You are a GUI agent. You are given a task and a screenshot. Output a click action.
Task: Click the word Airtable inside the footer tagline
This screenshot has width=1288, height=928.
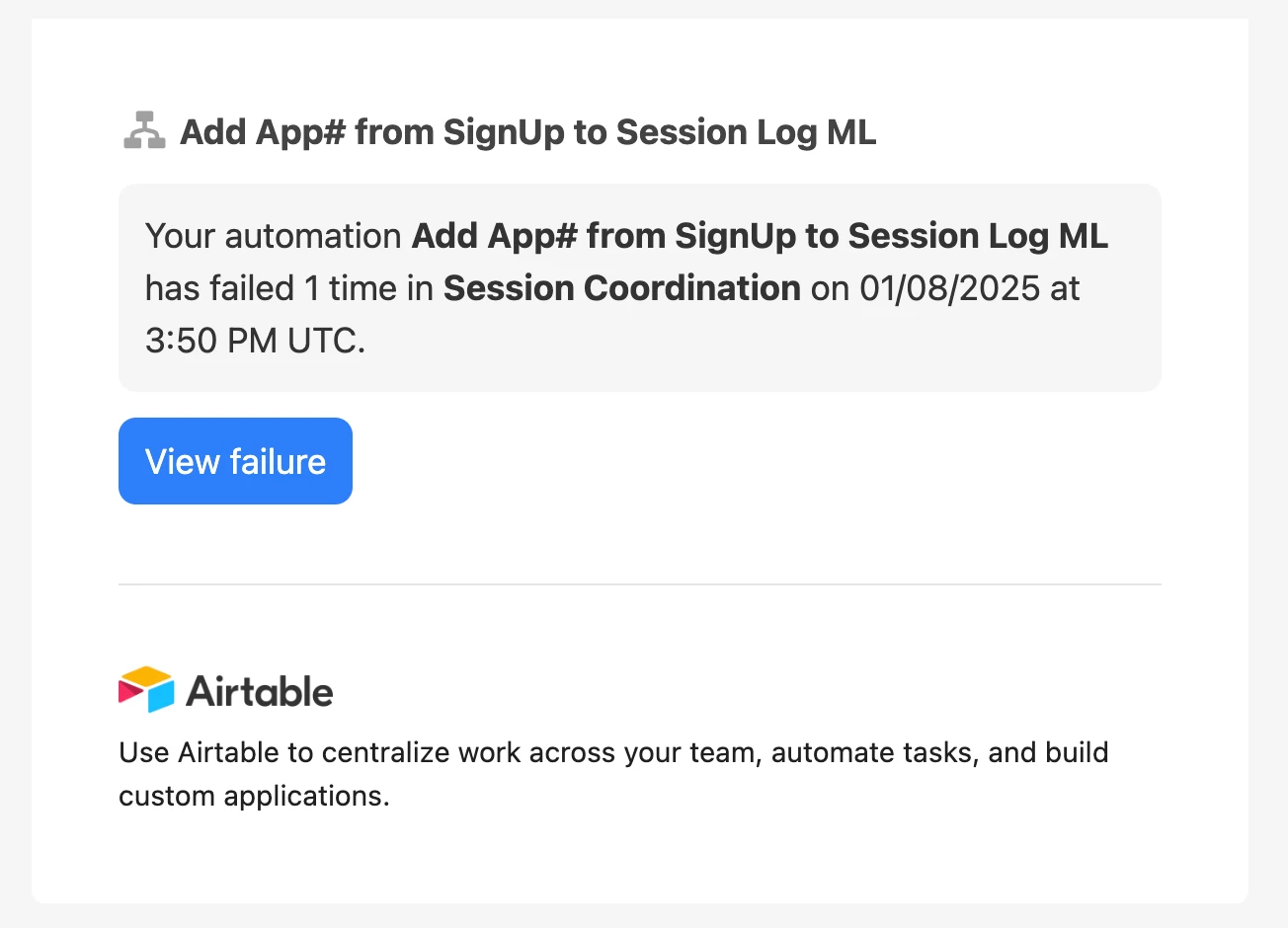[229, 752]
